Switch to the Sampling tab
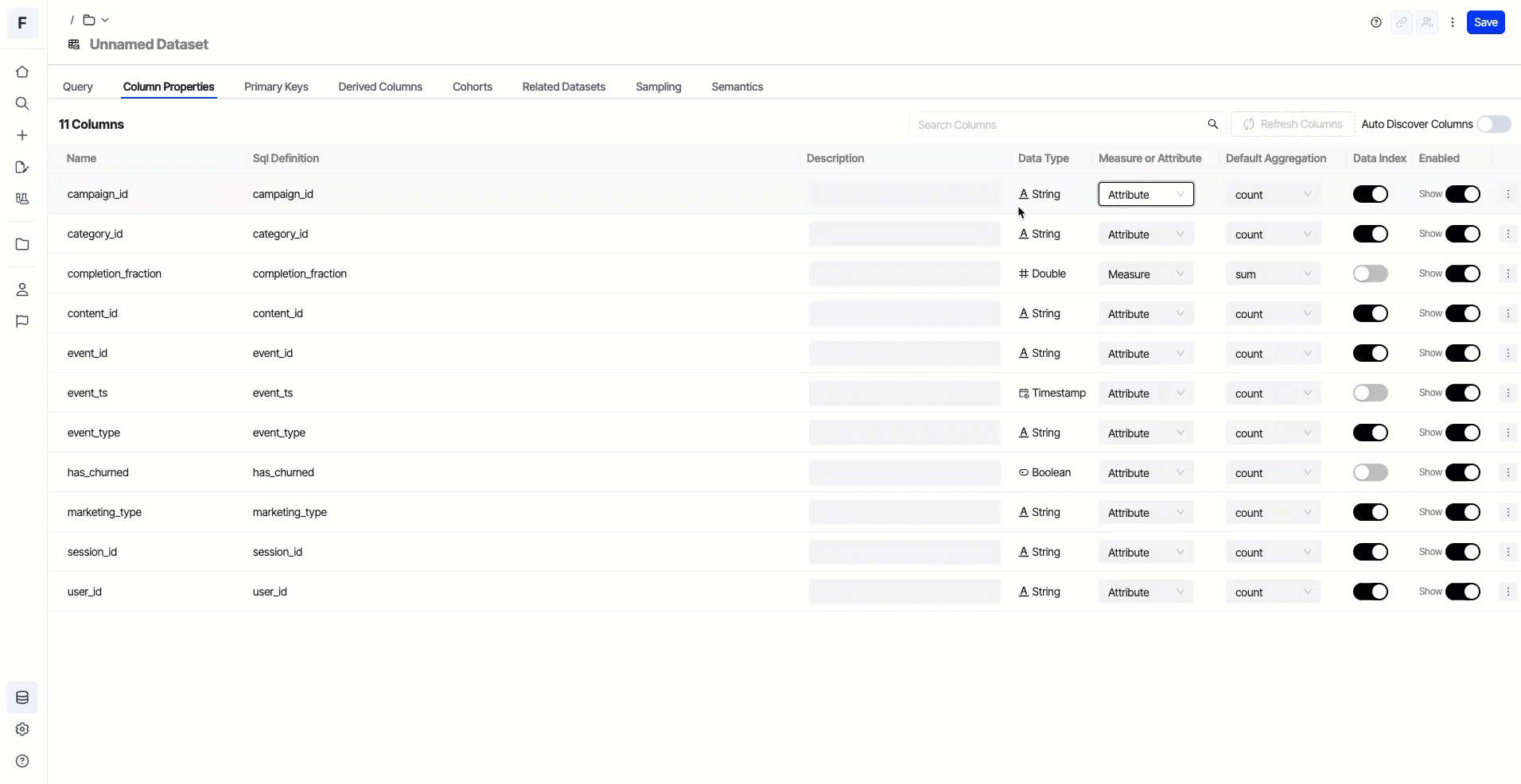 coord(659,87)
